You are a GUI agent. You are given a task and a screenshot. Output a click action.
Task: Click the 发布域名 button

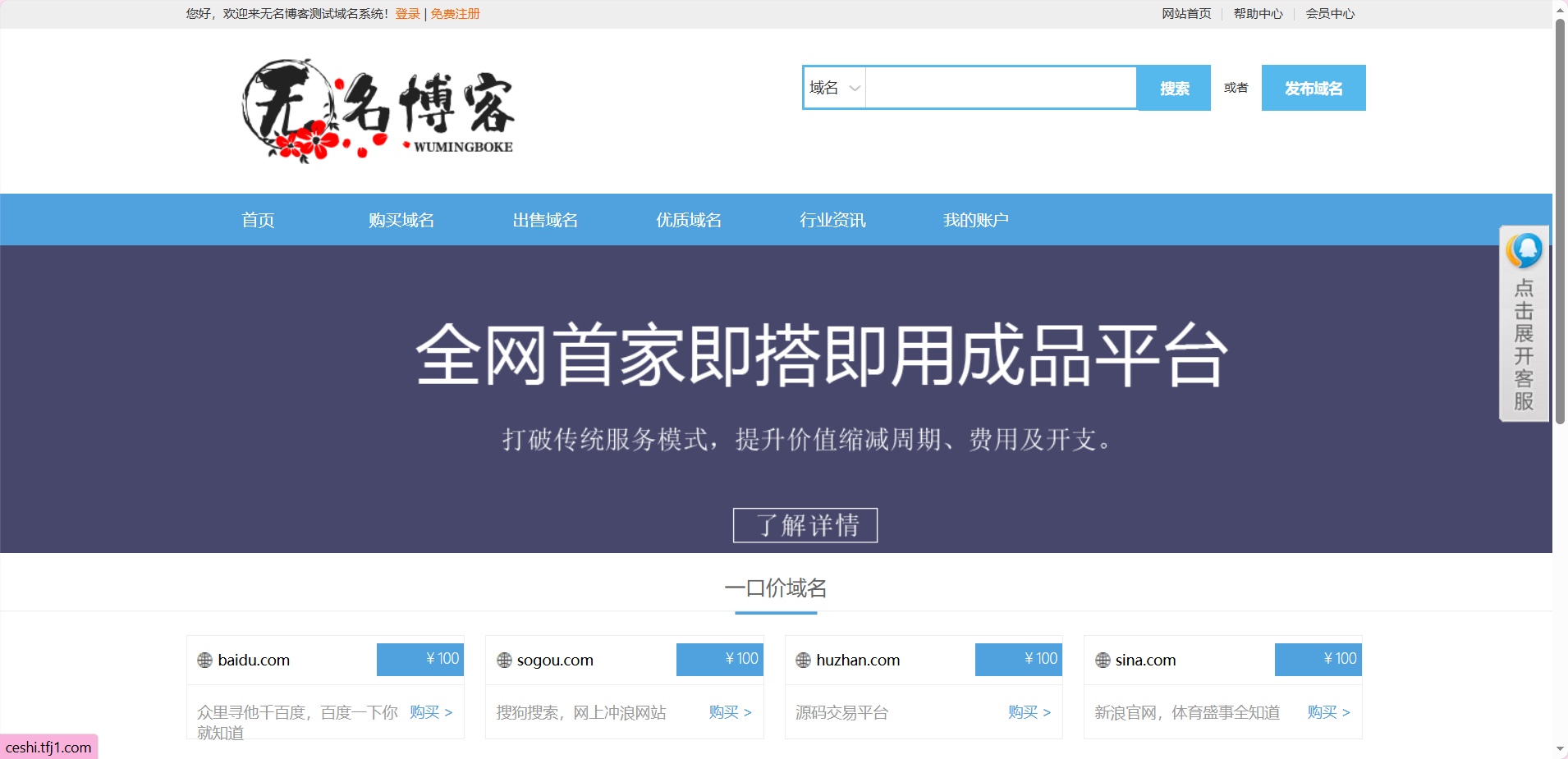tap(1312, 88)
